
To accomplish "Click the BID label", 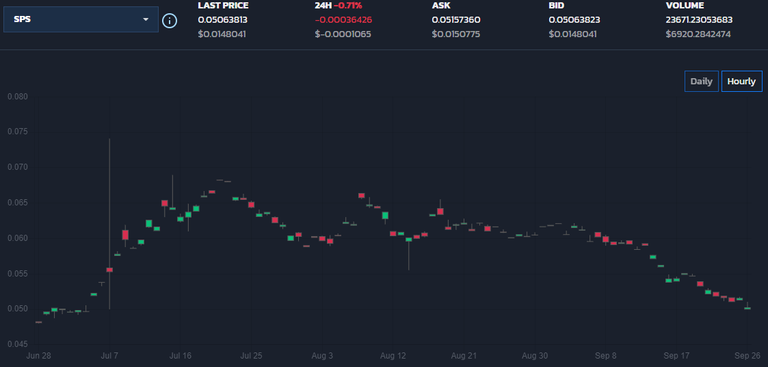I will click(x=556, y=6).
